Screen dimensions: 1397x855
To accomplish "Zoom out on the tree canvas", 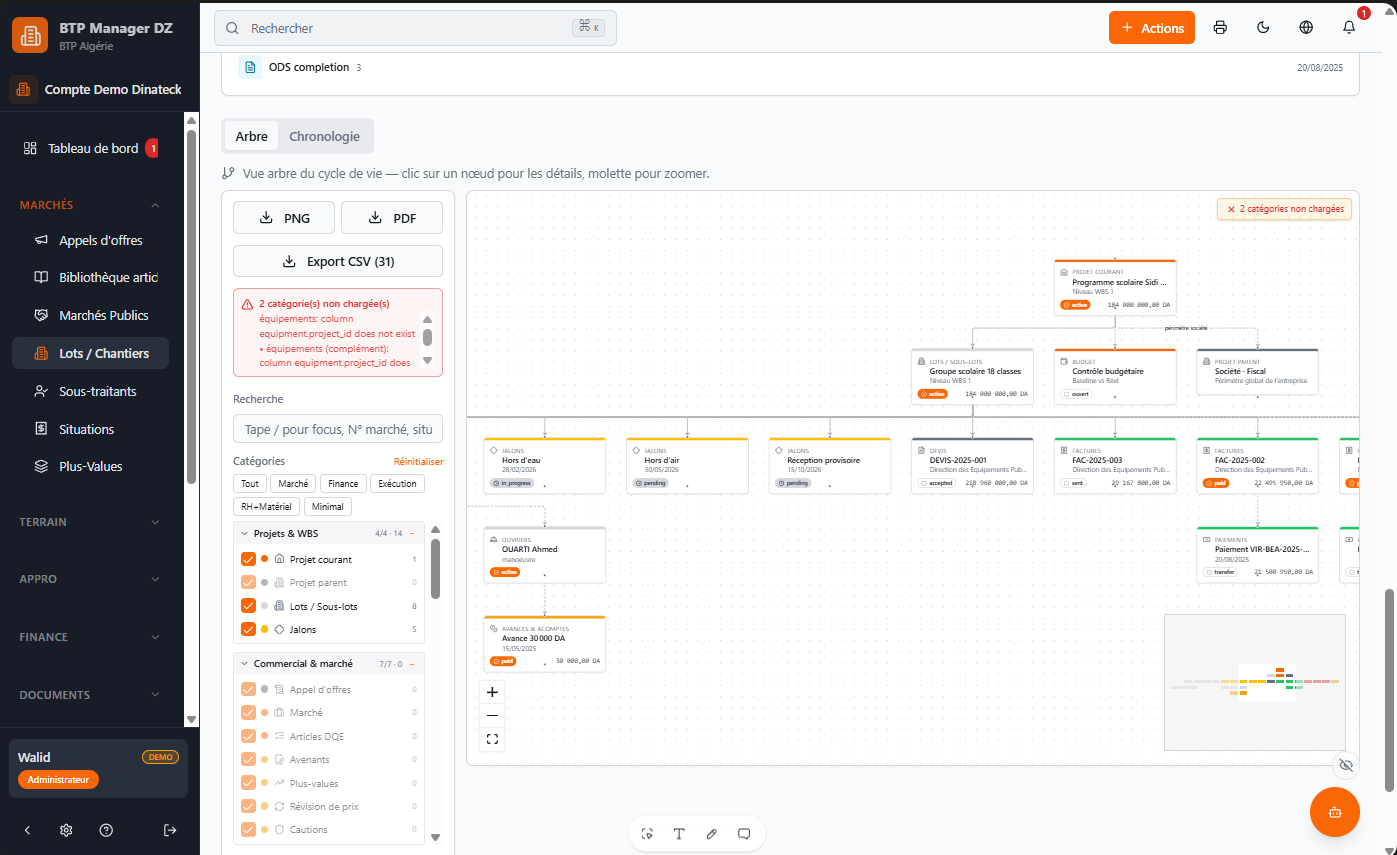I will (x=491, y=715).
